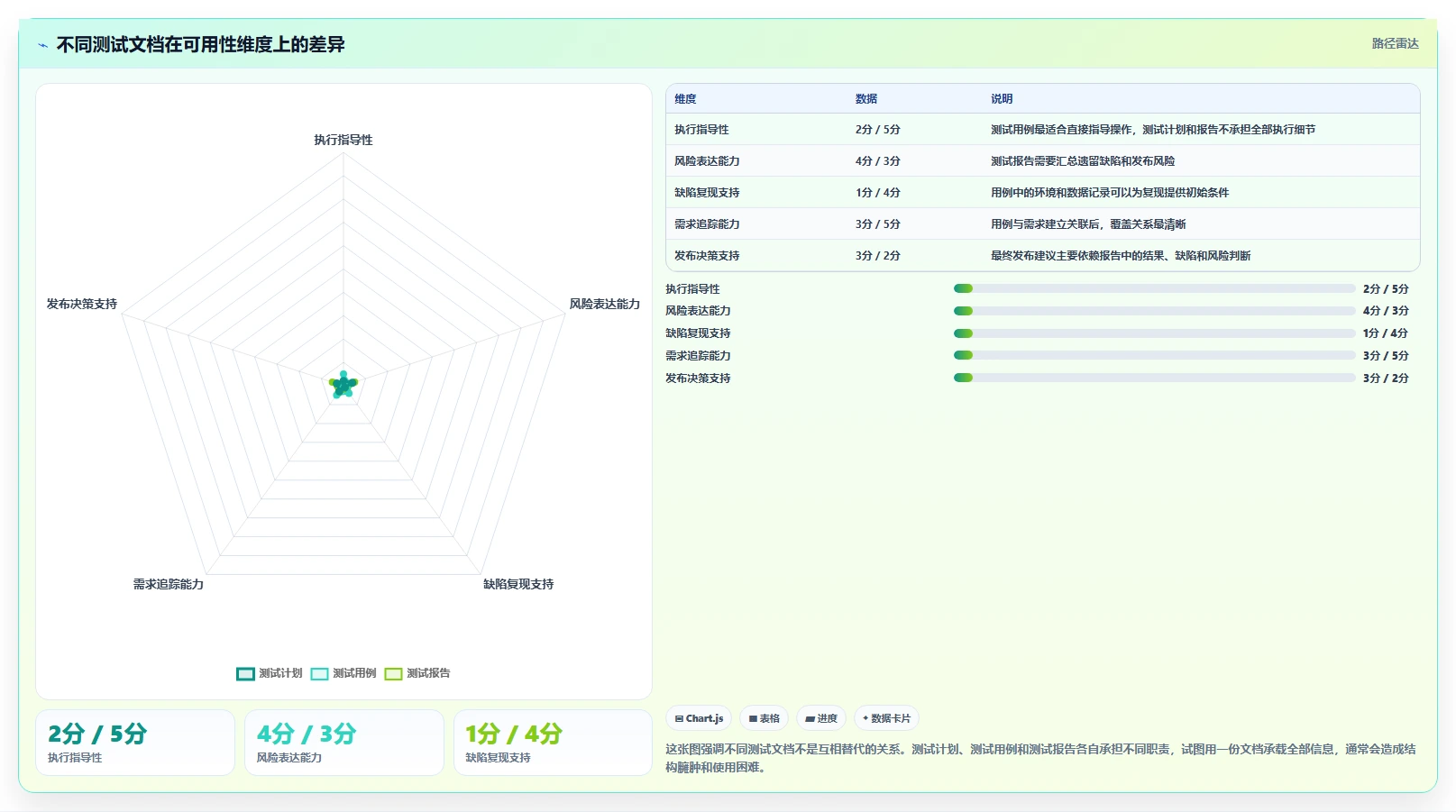
Task: Click the 执行指导性 progress bar
Action: 1154,288
